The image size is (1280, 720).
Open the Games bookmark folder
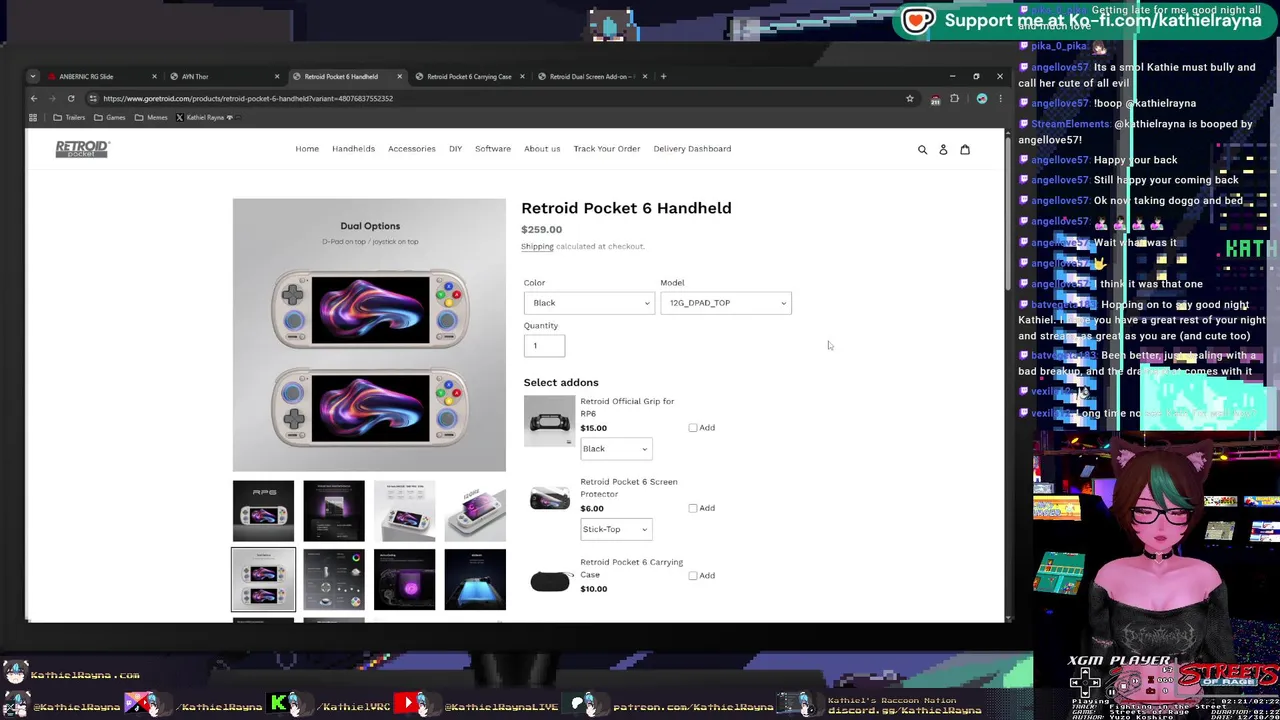coord(110,117)
